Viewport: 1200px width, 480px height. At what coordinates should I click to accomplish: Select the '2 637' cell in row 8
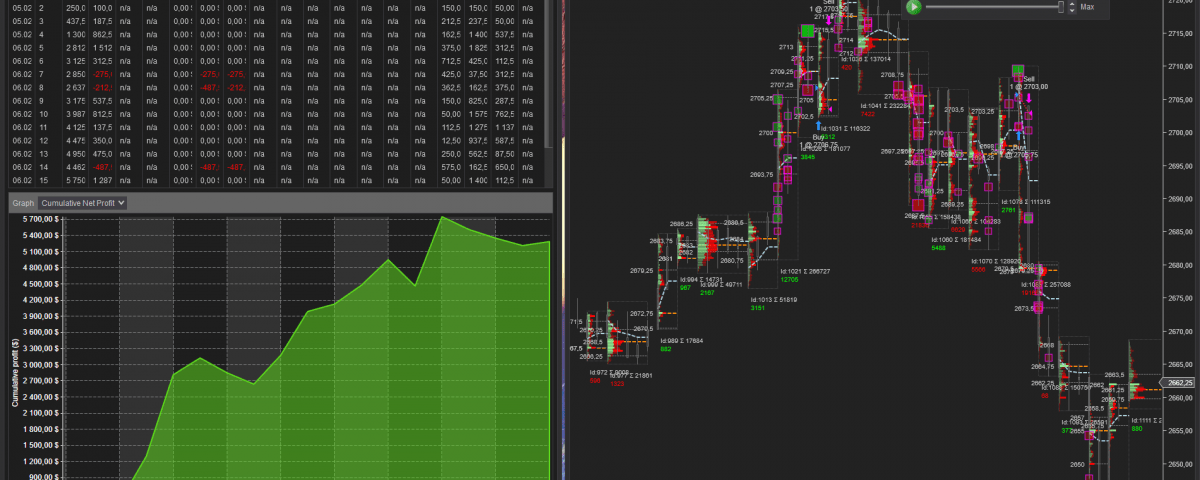point(76,87)
